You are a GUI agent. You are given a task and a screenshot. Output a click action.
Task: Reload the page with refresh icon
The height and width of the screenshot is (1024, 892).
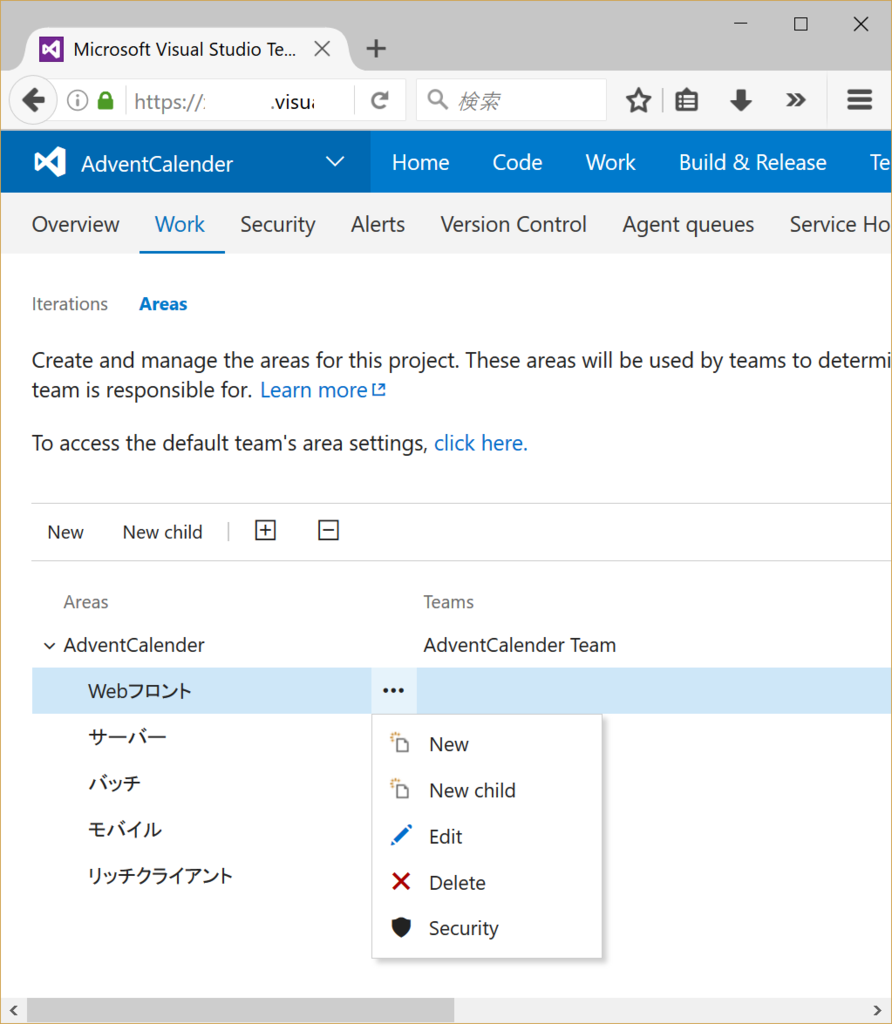(380, 101)
